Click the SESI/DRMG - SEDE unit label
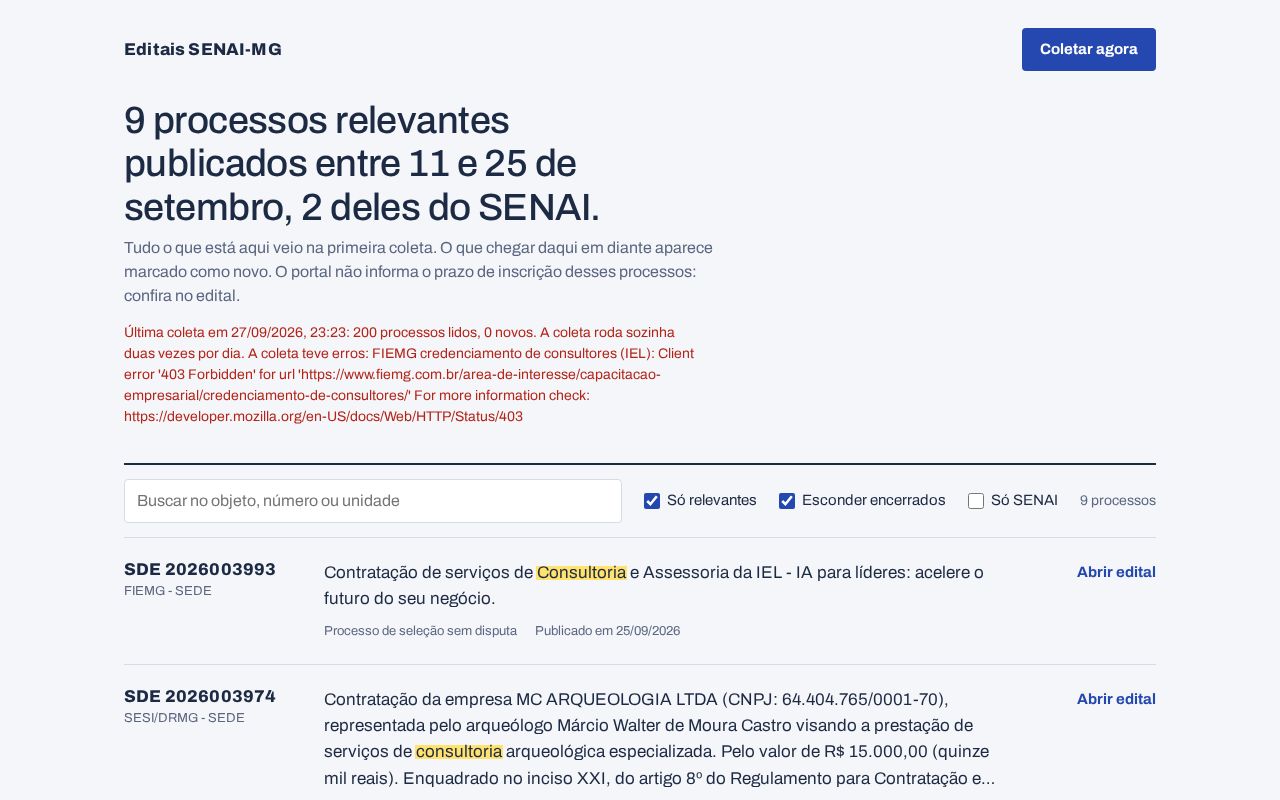 point(184,718)
